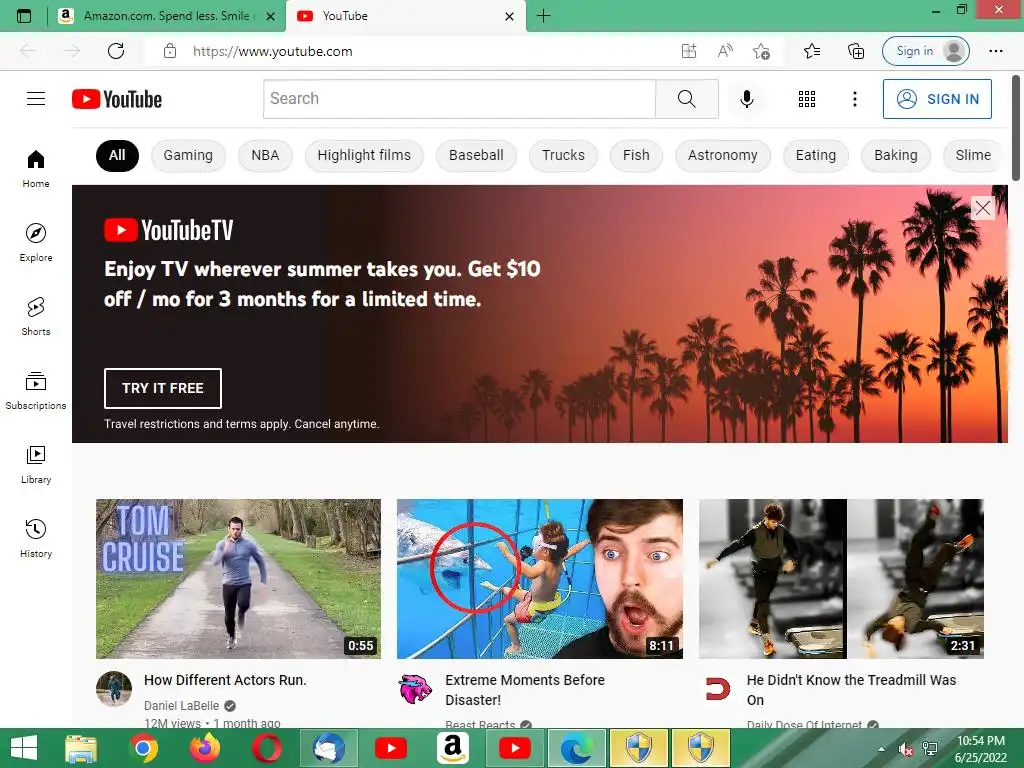
Task: Open History in sidebar
Action: tap(36, 539)
